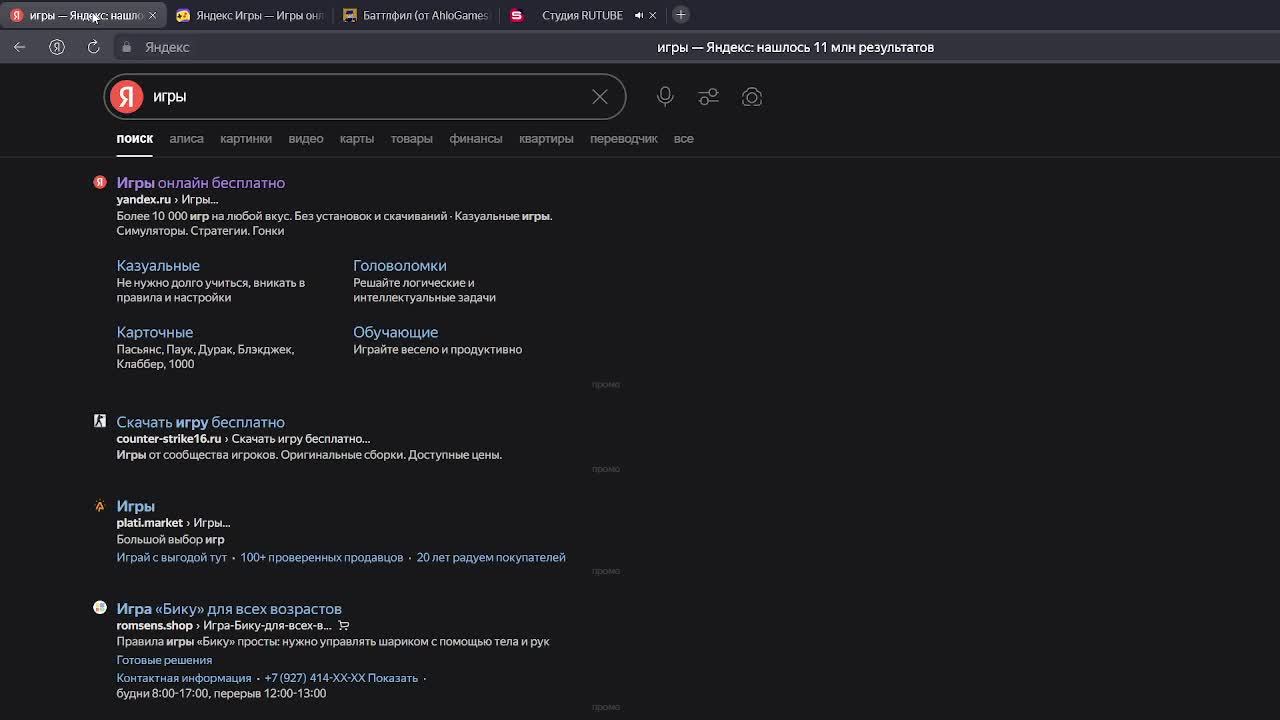Open the Головоломки games sitelink

click(x=400, y=266)
